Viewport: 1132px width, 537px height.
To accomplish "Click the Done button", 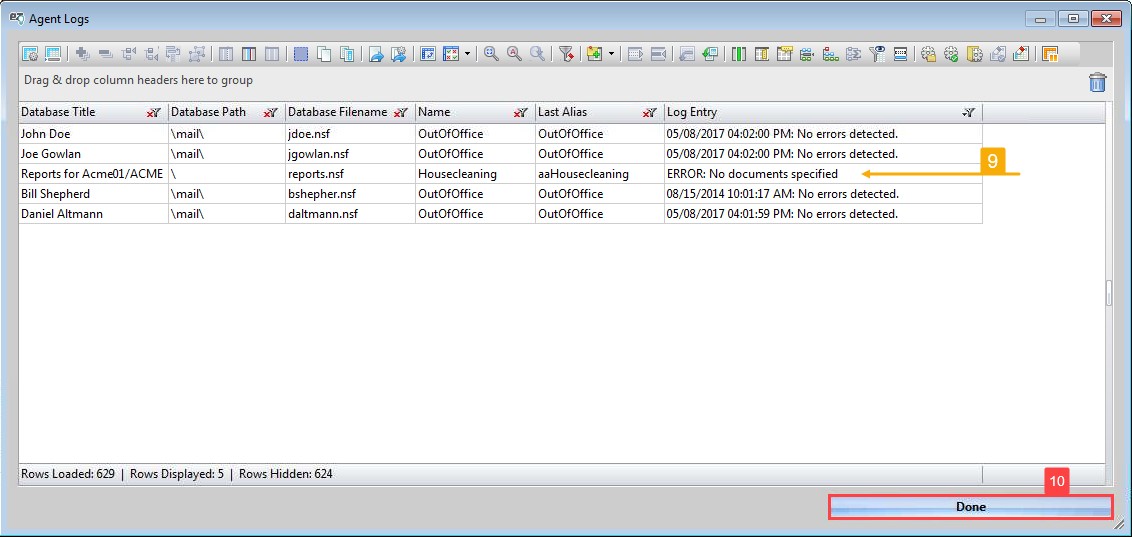I will coord(970,507).
